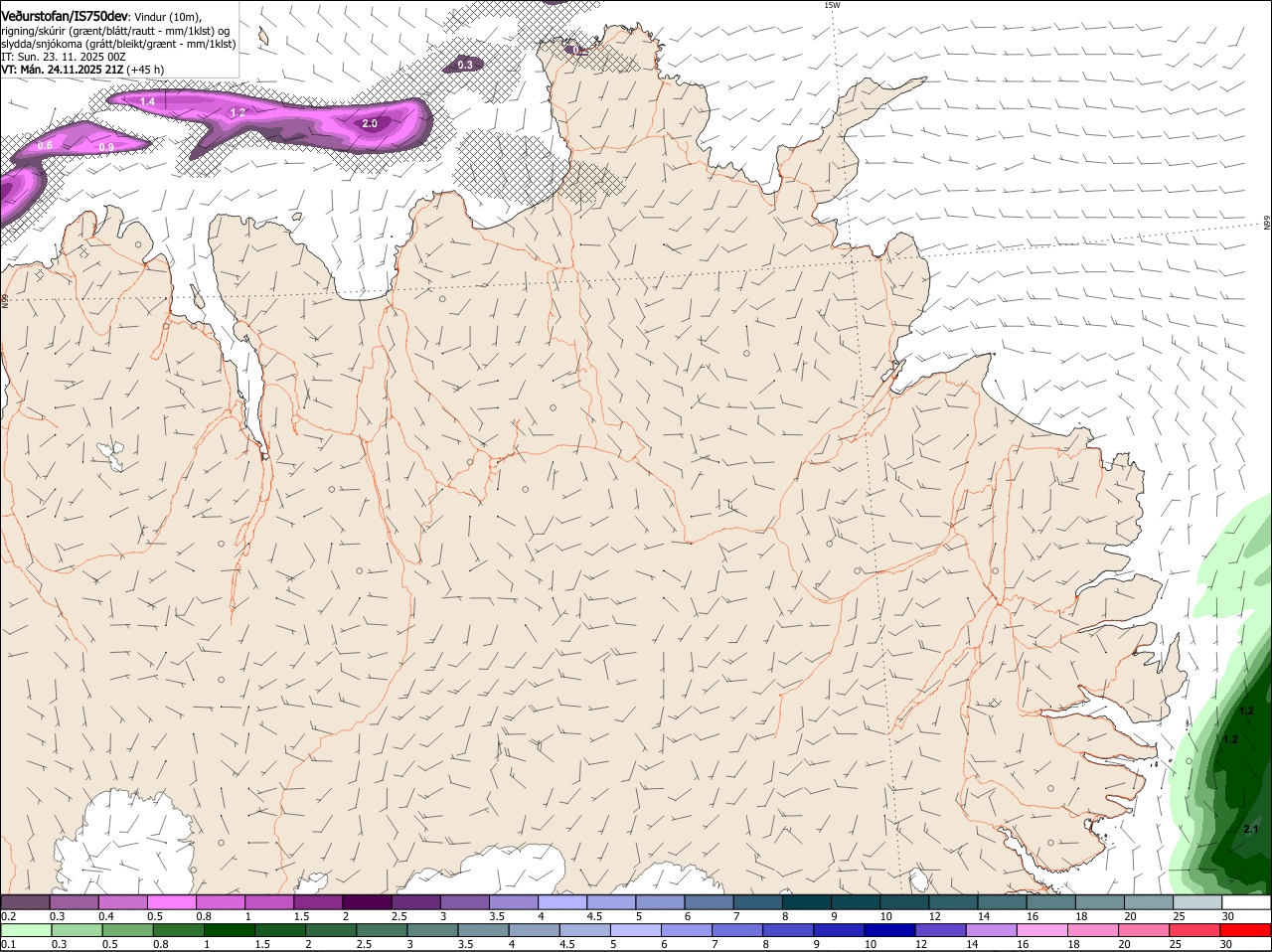Pick snow scale swatch between 12 and 14
The width and height of the screenshot is (1272, 952).
point(951,901)
